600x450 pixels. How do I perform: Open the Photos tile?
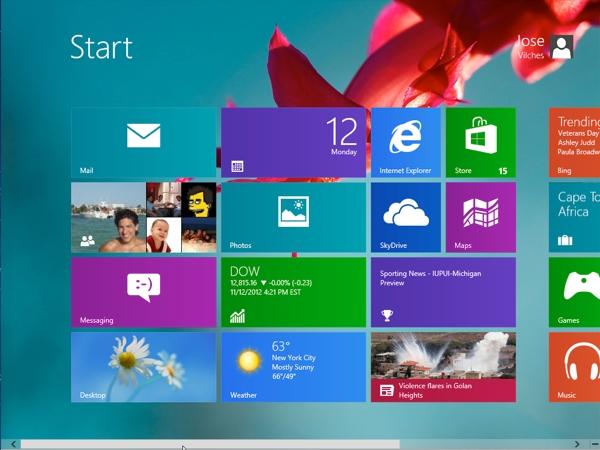[x=293, y=217]
